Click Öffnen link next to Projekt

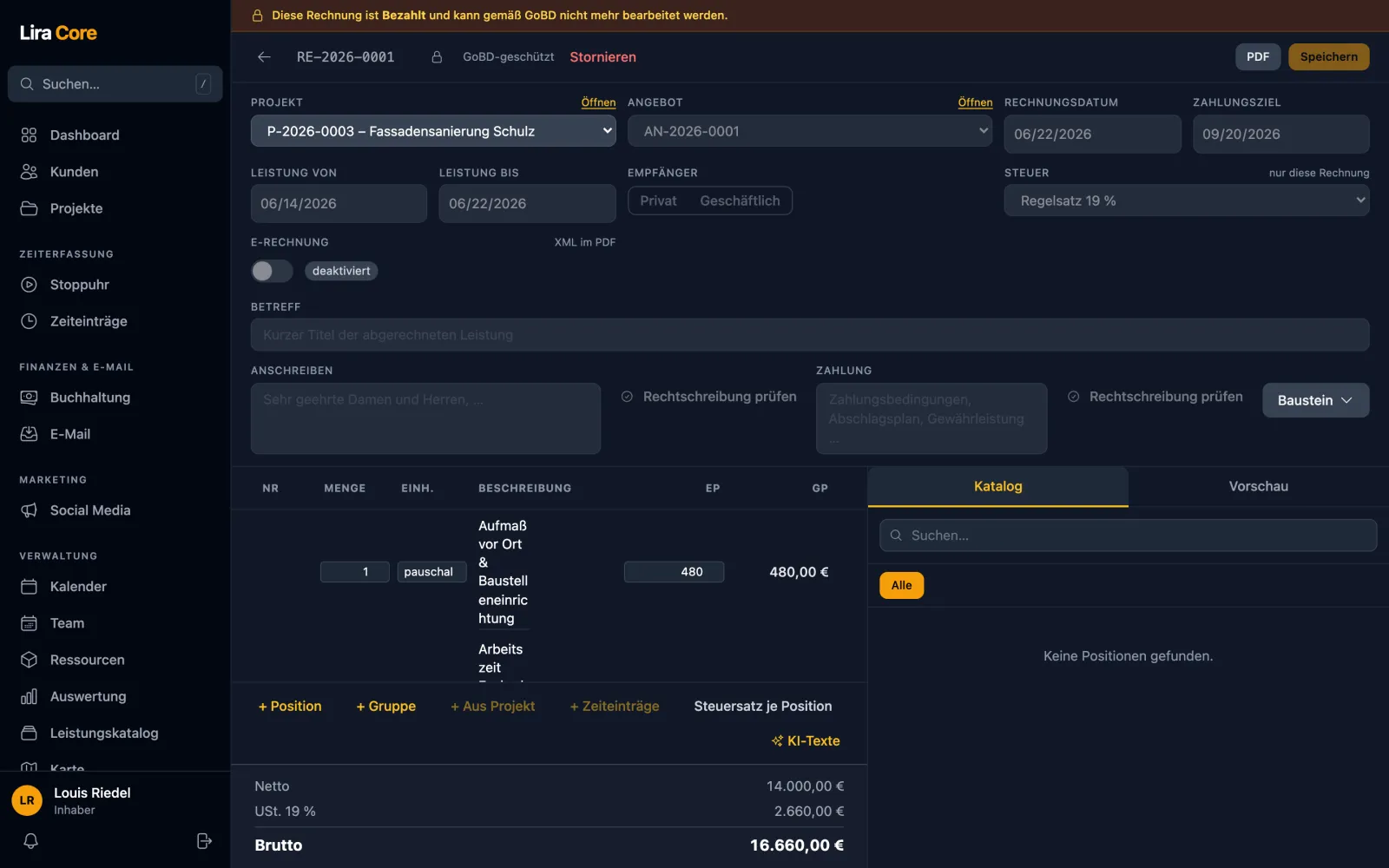[x=598, y=102]
